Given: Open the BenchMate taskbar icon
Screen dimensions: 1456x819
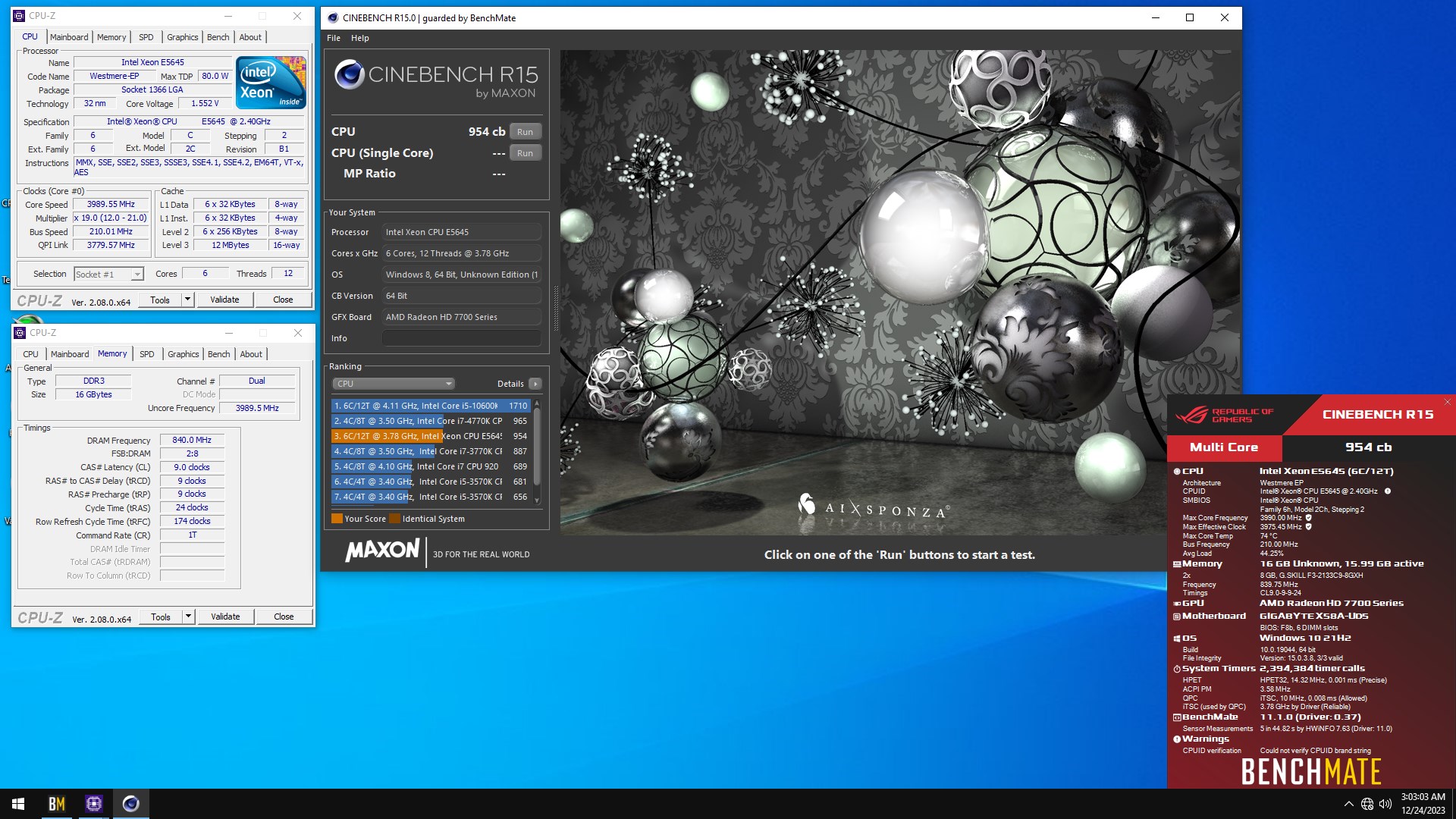Looking at the screenshot, I should 57,804.
